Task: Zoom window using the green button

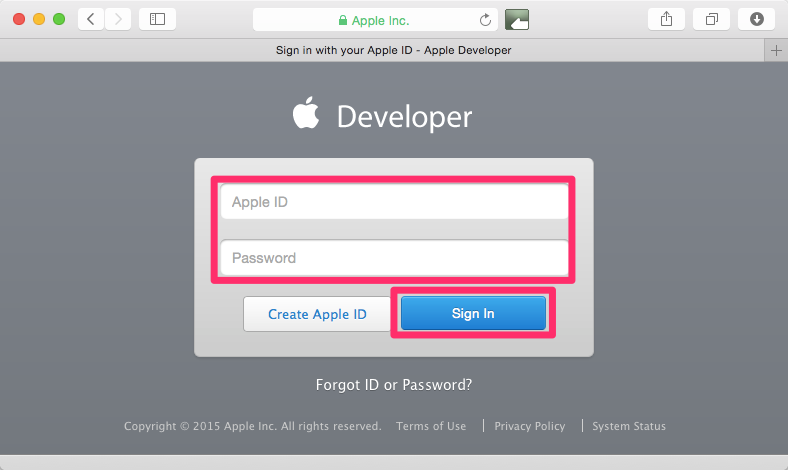Action: pos(59,20)
